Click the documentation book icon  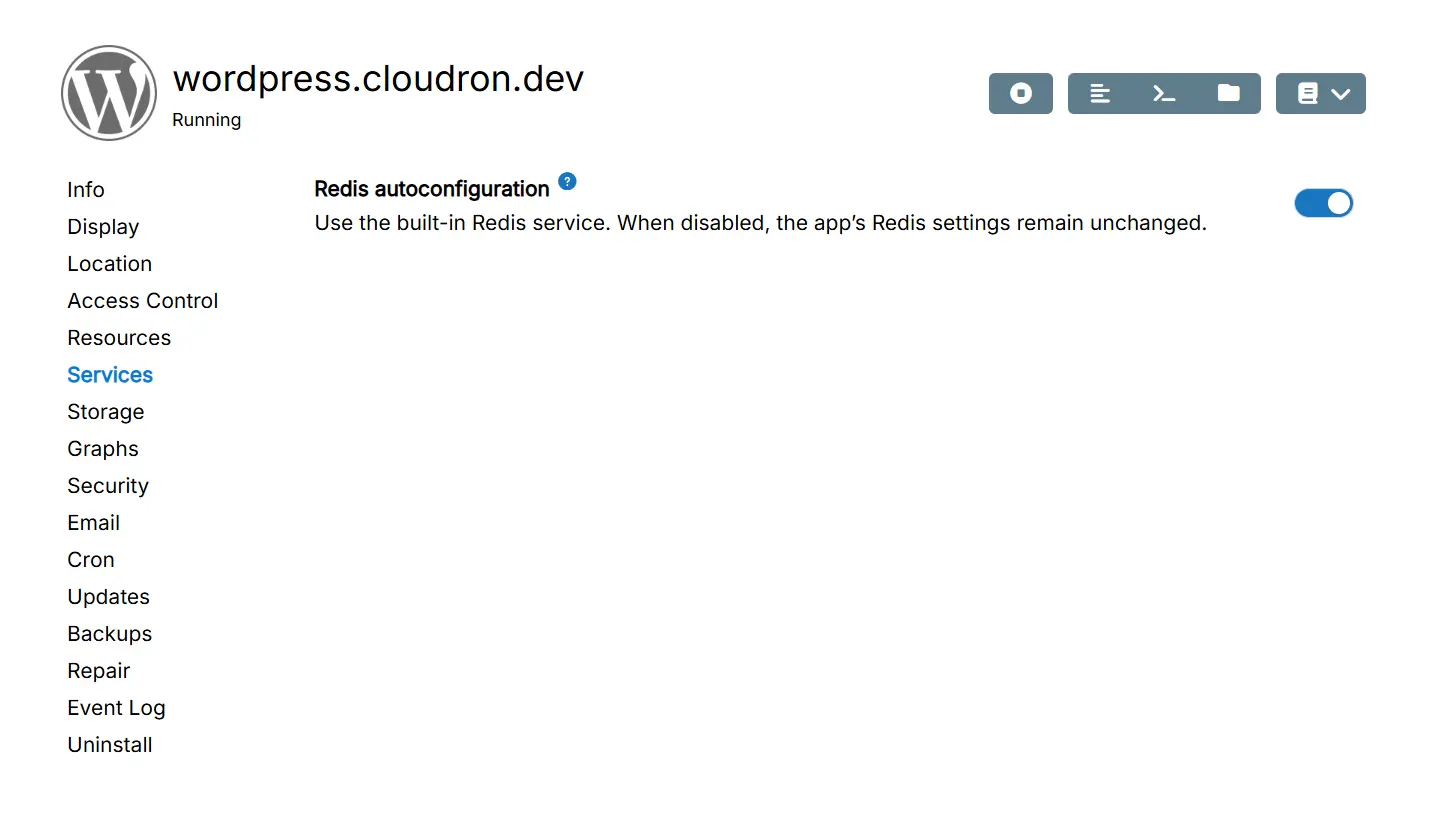1307,93
